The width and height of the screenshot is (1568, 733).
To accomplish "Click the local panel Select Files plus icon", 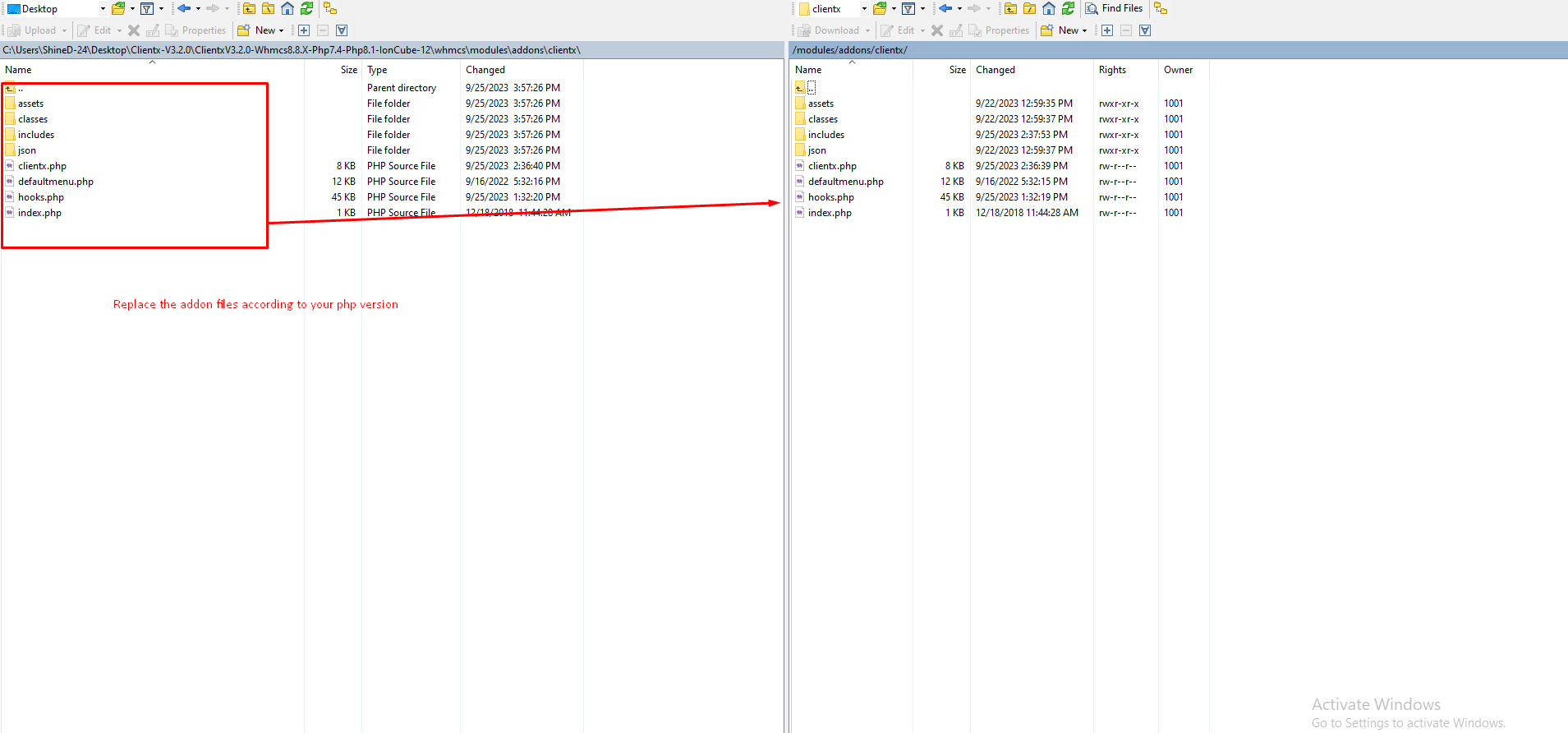I will point(304,30).
